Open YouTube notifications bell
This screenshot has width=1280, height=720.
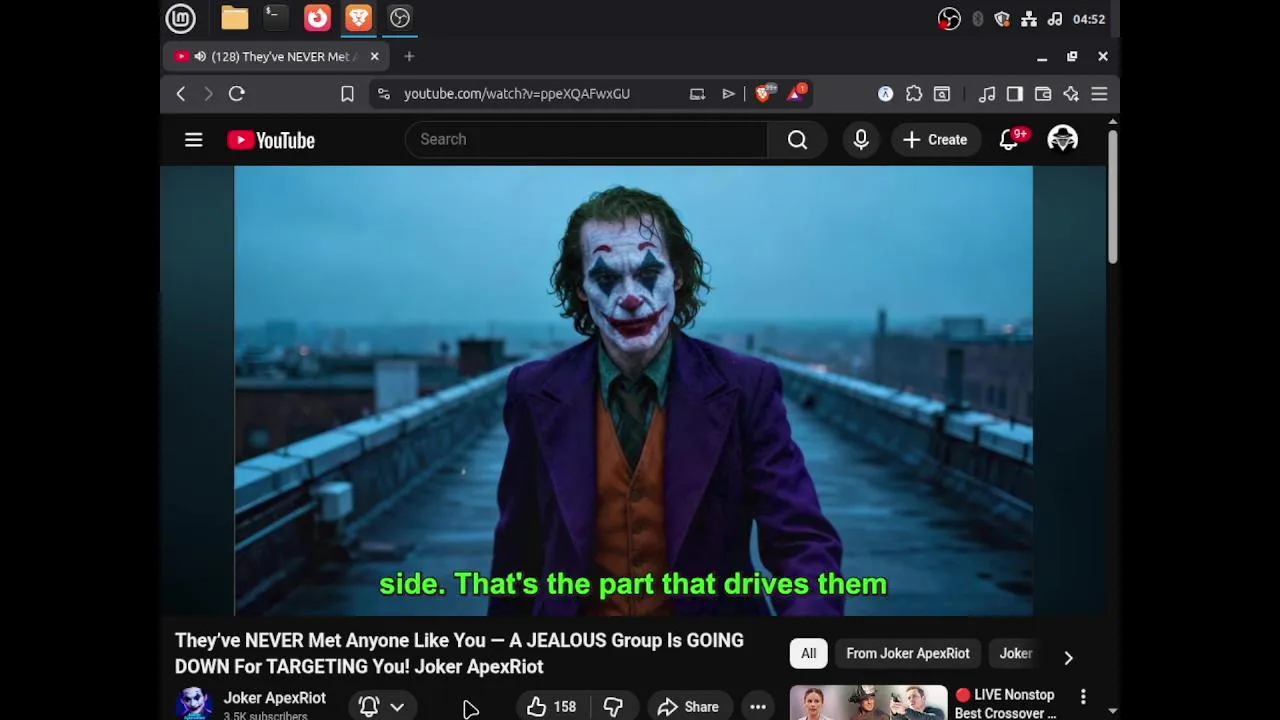click(x=1010, y=140)
